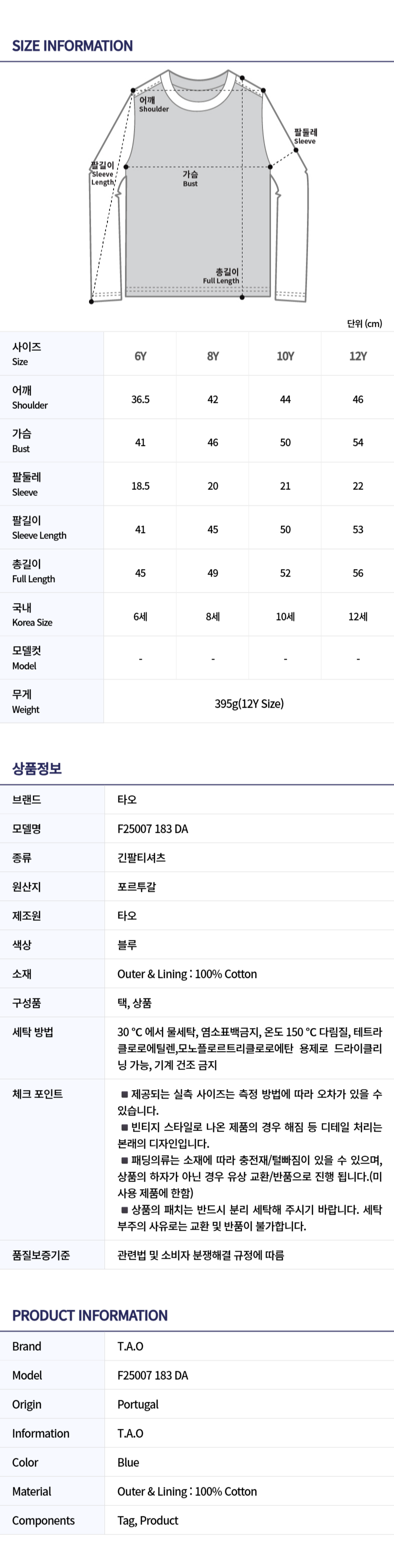
Task: Select the 8Y size column header
Action: (213, 356)
